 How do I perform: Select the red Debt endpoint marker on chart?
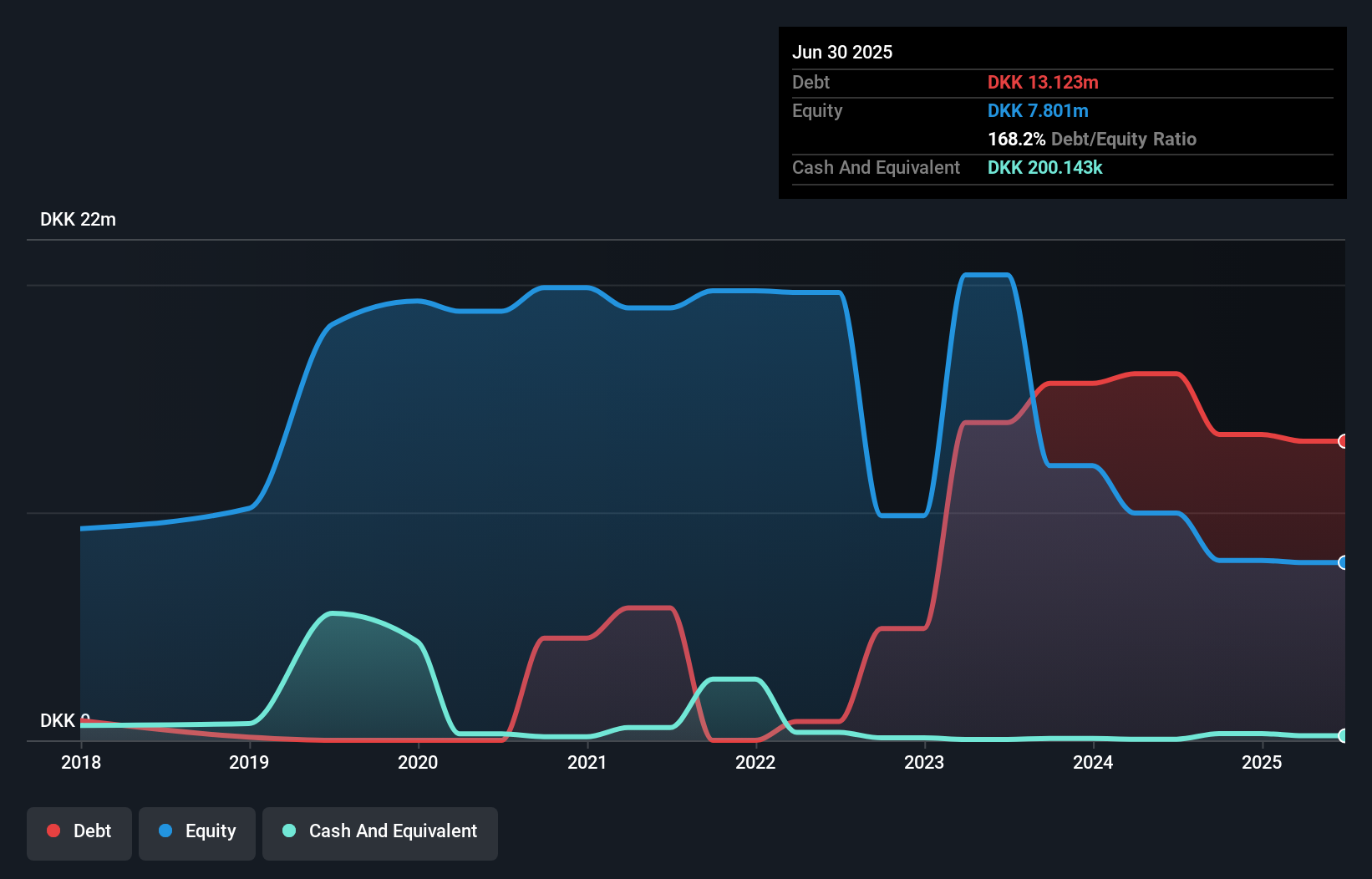click(x=1344, y=440)
